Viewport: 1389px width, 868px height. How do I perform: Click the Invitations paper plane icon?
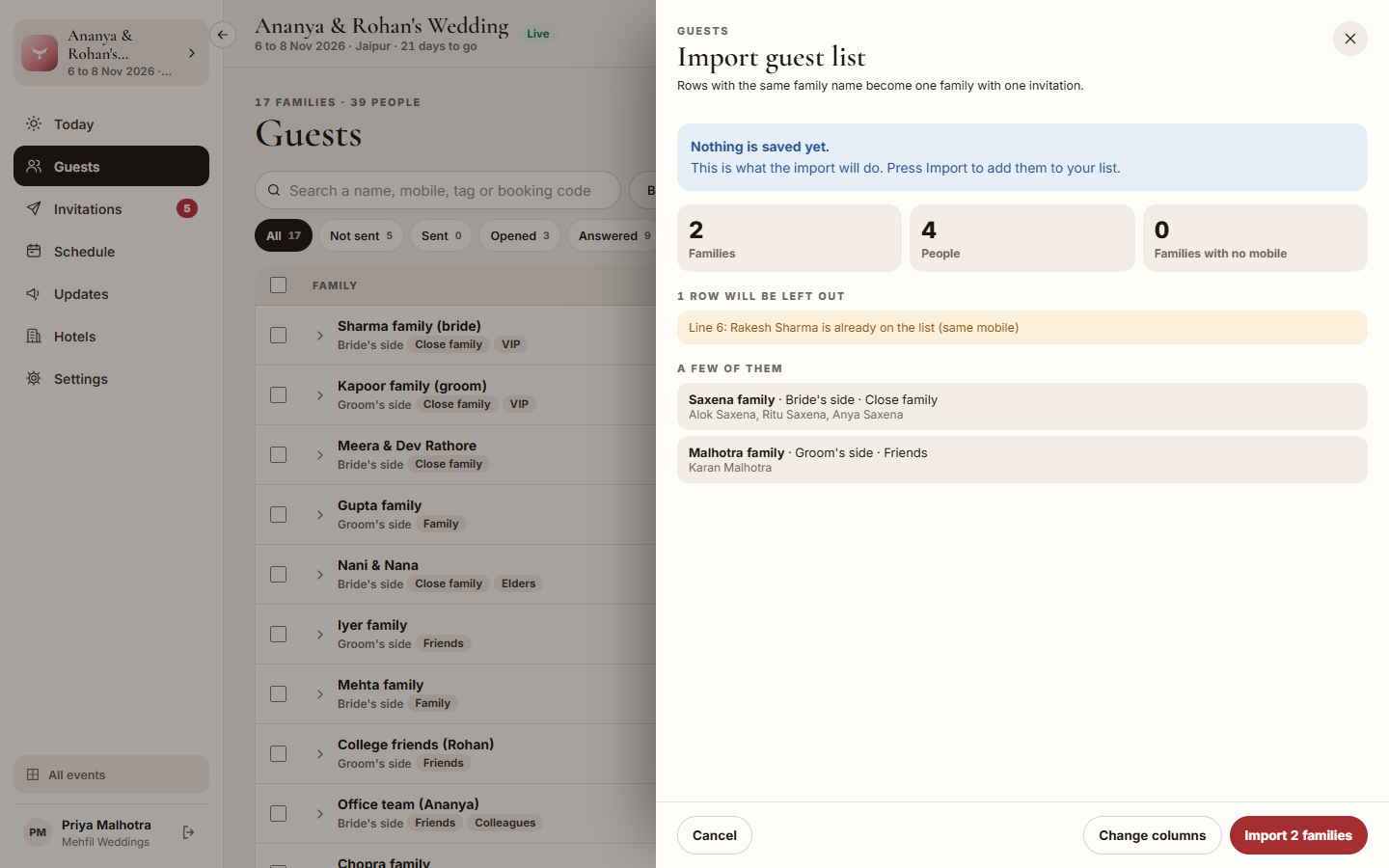pyautogui.click(x=34, y=208)
